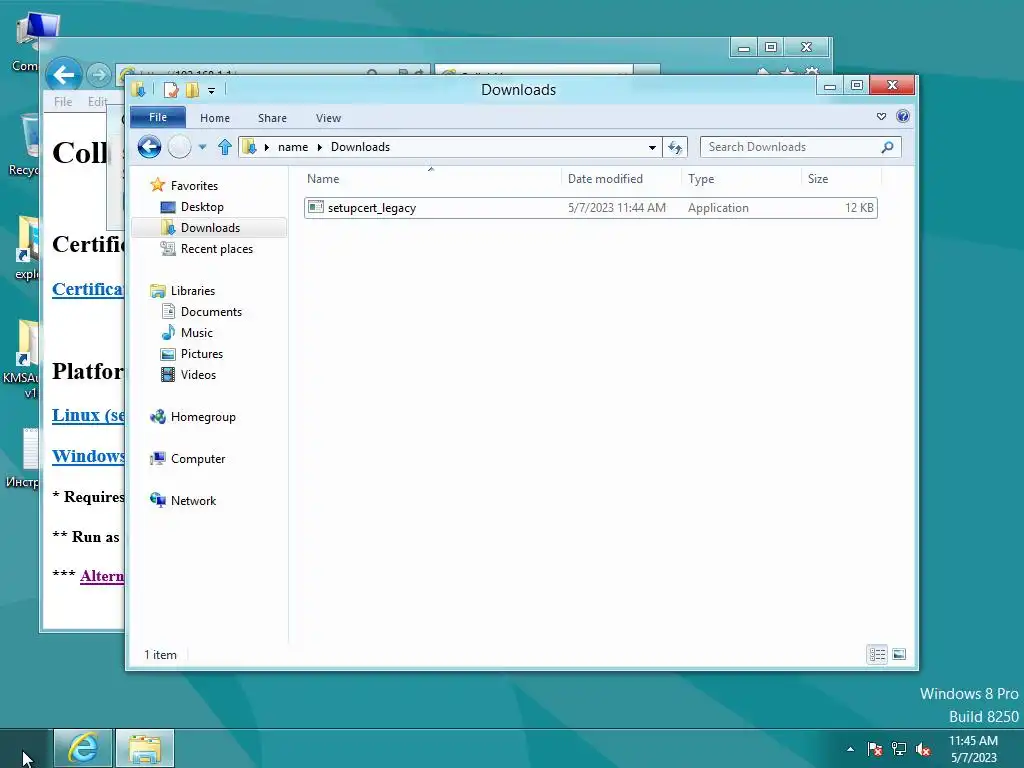Switch to Large icons view layout

[x=899, y=654]
